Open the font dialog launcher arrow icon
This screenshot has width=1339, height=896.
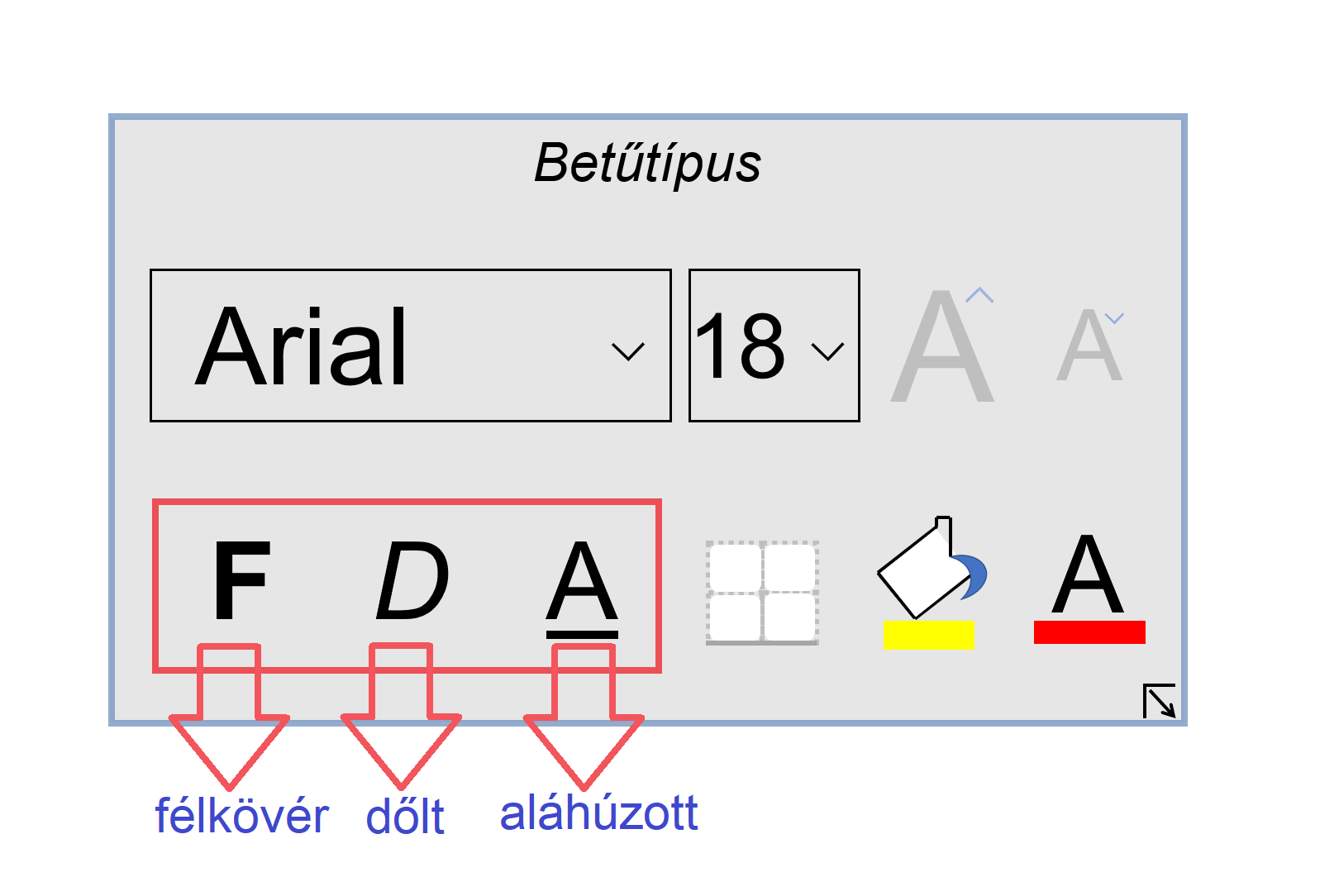pos(1159,701)
